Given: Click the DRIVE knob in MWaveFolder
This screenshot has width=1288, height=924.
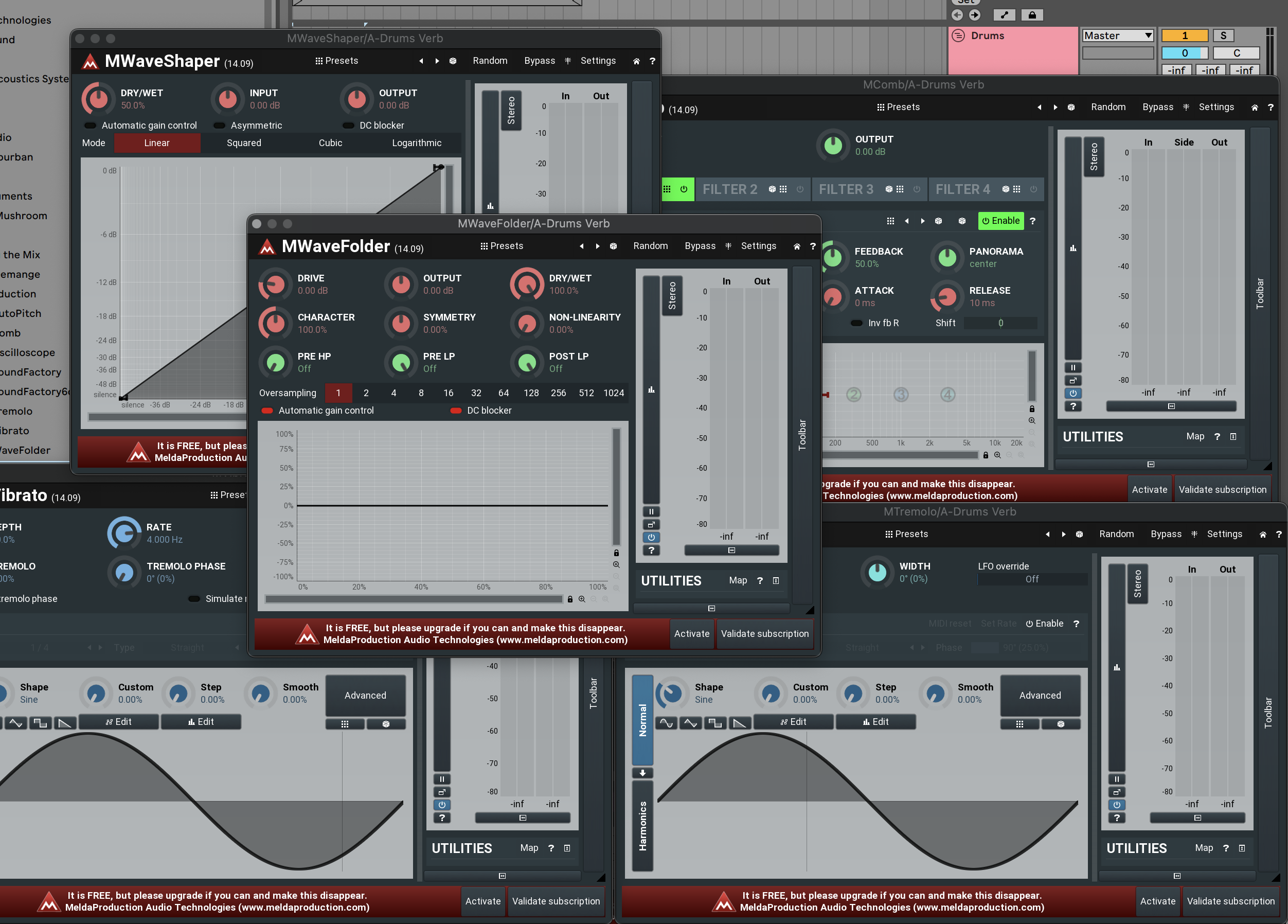Looking at the screenshot, I should (275, 284).
